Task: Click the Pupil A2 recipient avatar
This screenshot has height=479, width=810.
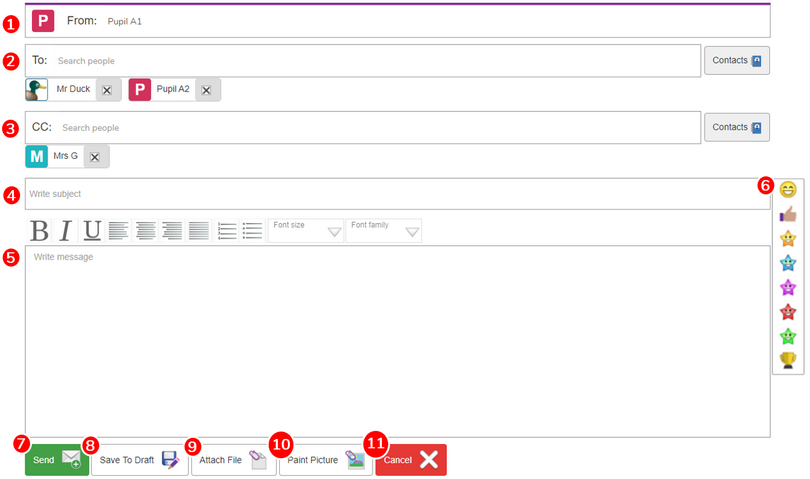Action: coord(139,89)
